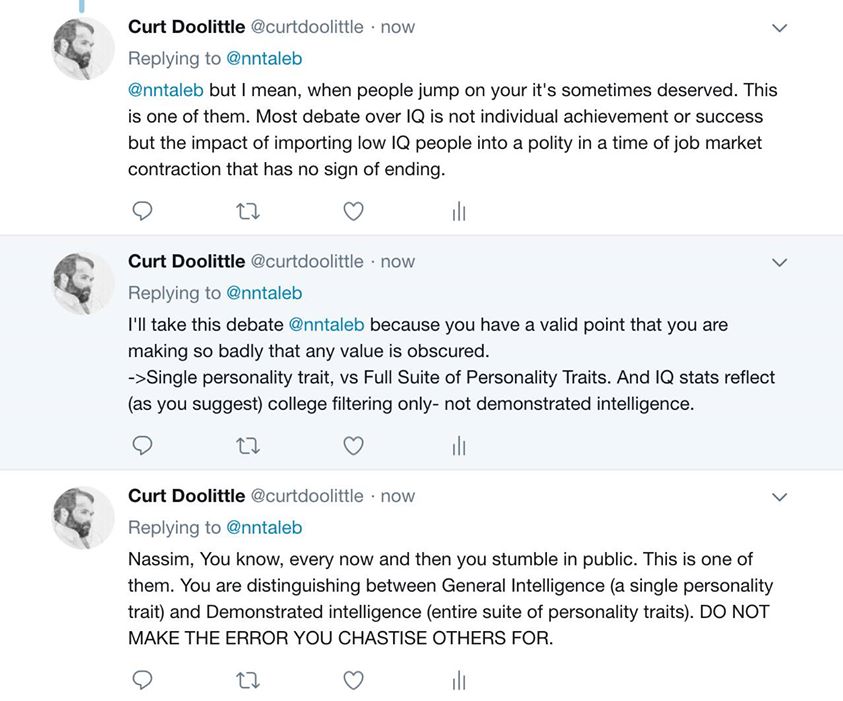Screen dimensions: 843x701
Task: Open the last tweet's chevron menu
Action: click(x=780, y=497)
